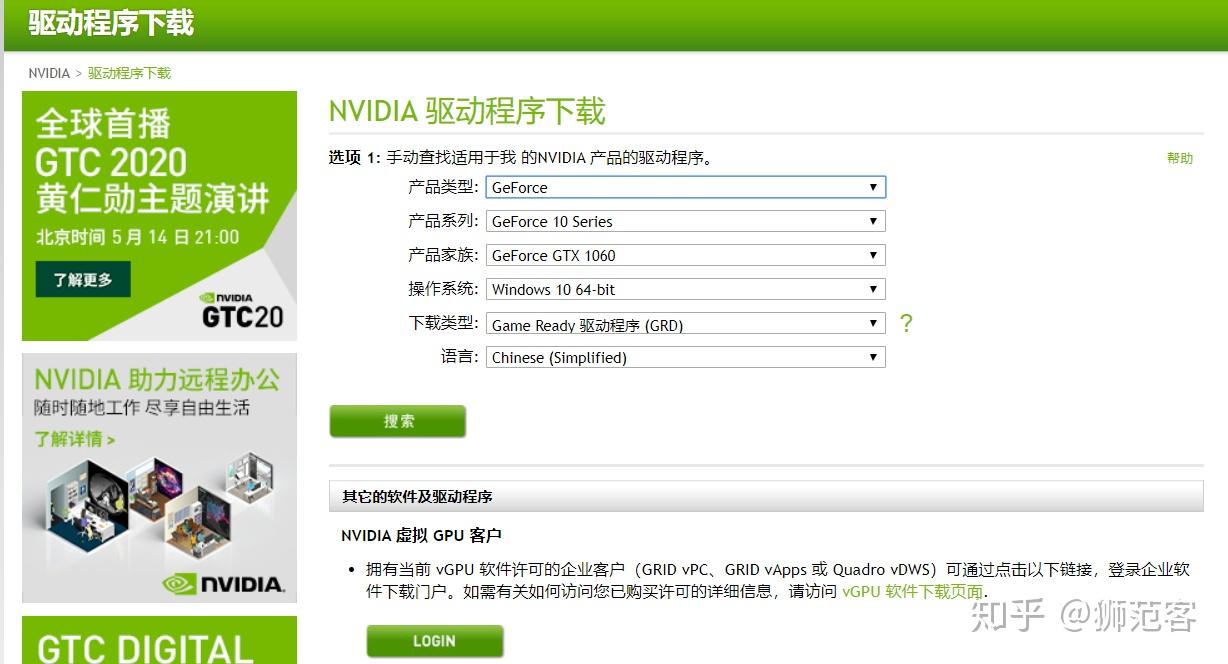Open the 语言 Chinese (Simplified) dropdown
The width and height of the screenshot is (1228, 664).
685,357
